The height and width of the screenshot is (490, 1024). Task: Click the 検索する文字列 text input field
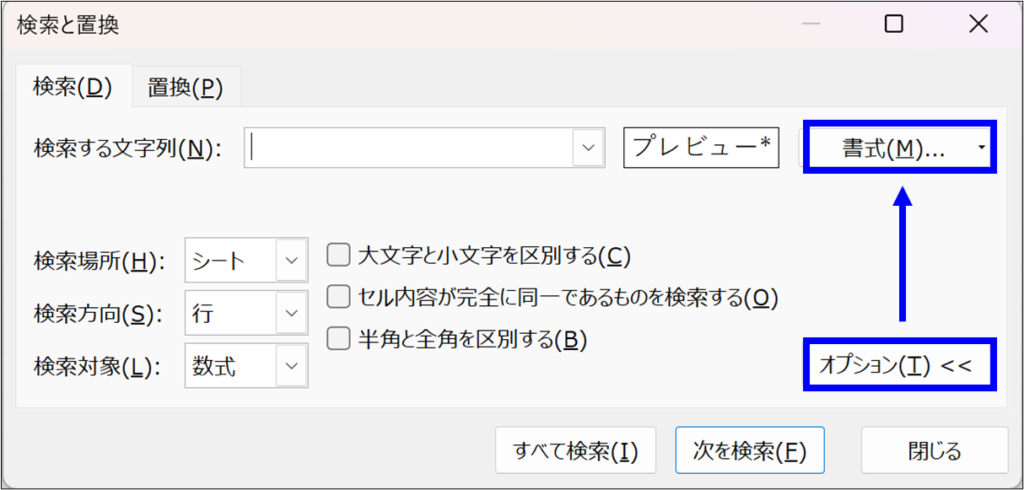[x=408, y=148]
